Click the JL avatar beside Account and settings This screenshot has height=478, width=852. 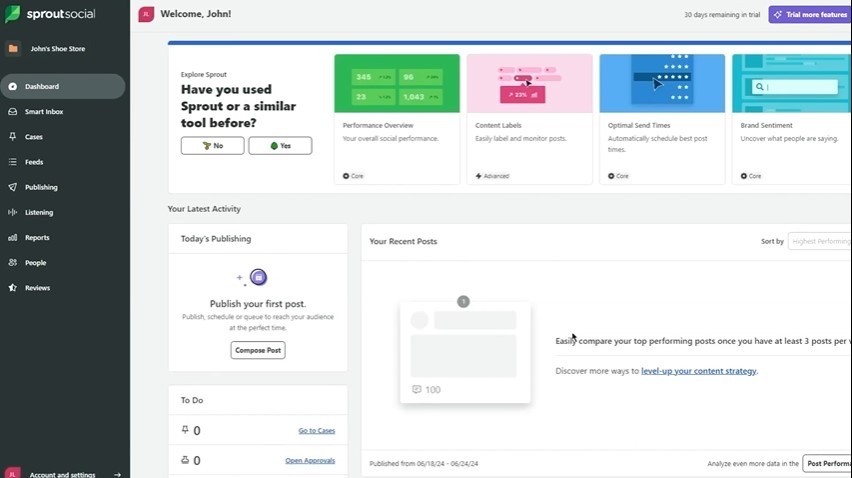[12, 473]
